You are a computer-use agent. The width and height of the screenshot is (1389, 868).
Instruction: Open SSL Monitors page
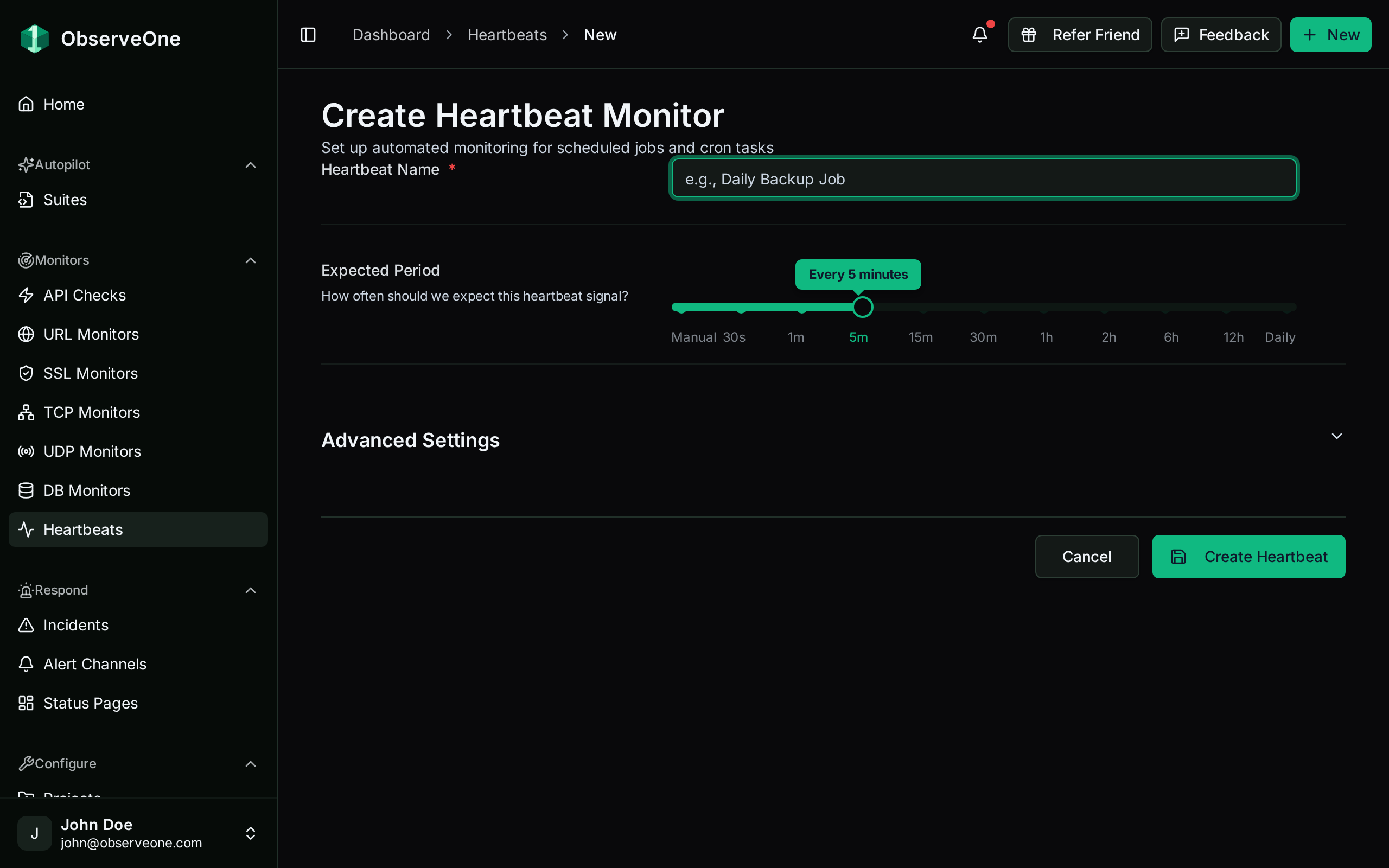138,373
